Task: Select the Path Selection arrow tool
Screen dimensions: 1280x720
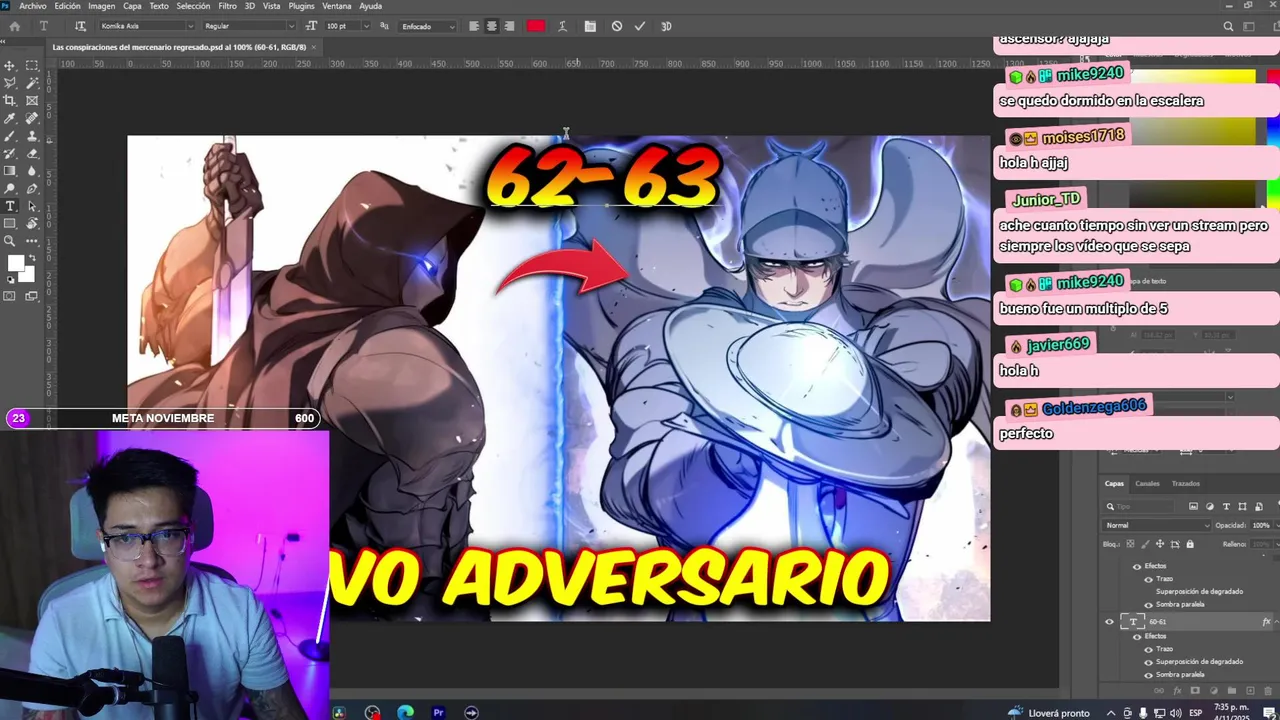Action: [32, 207]
